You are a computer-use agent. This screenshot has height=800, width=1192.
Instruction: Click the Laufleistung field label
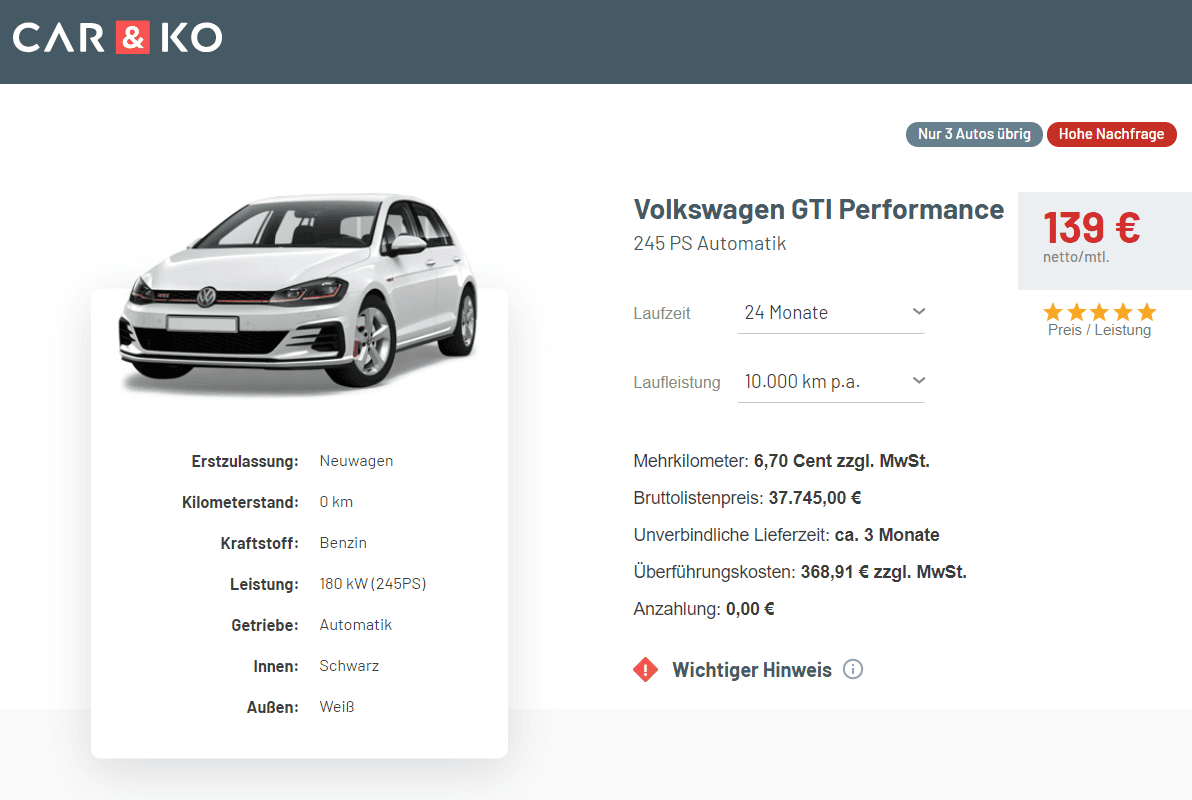[x=677, y=383]
